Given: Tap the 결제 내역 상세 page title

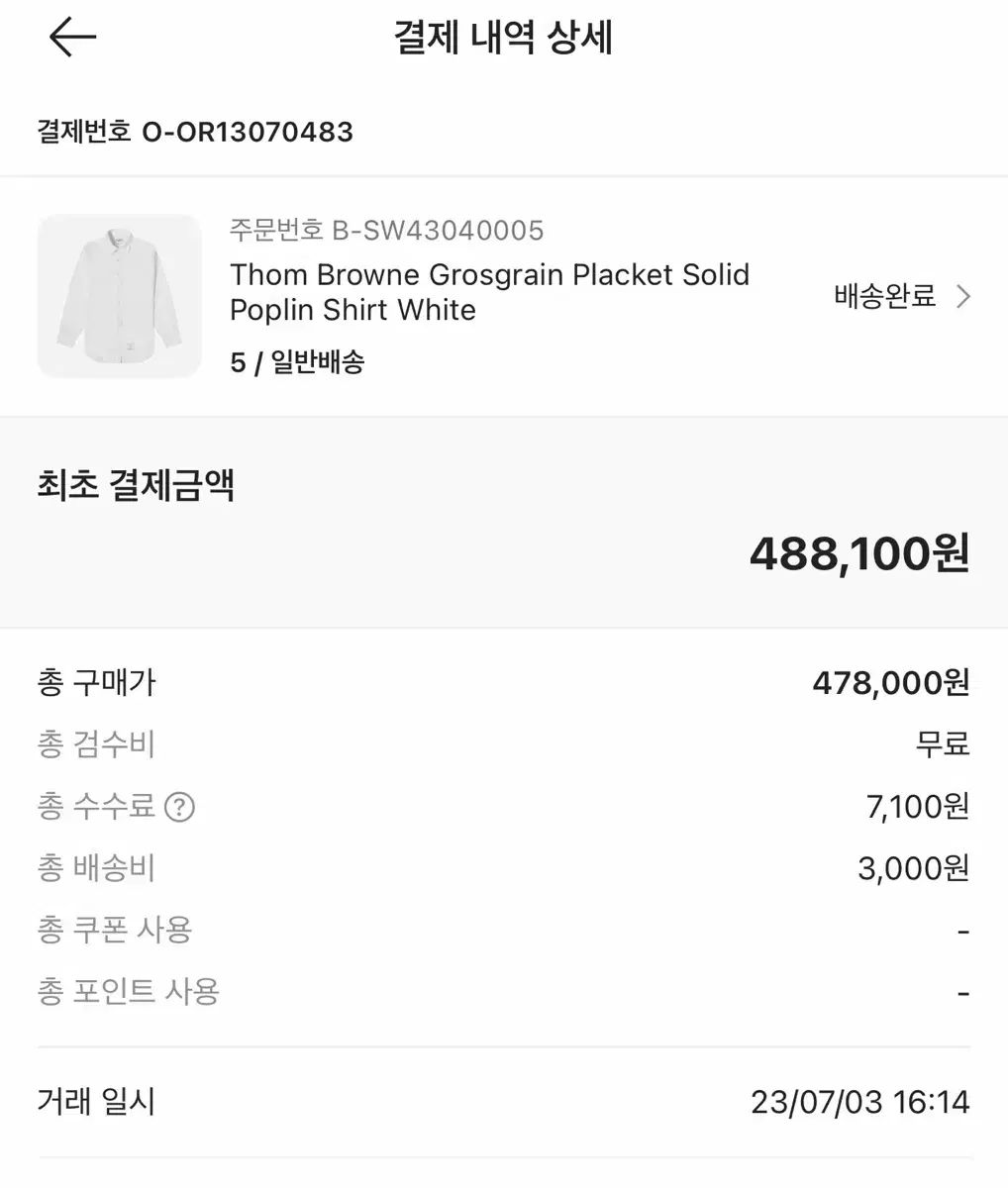Looking at the screenshot, I should click(x=503, y=39).
